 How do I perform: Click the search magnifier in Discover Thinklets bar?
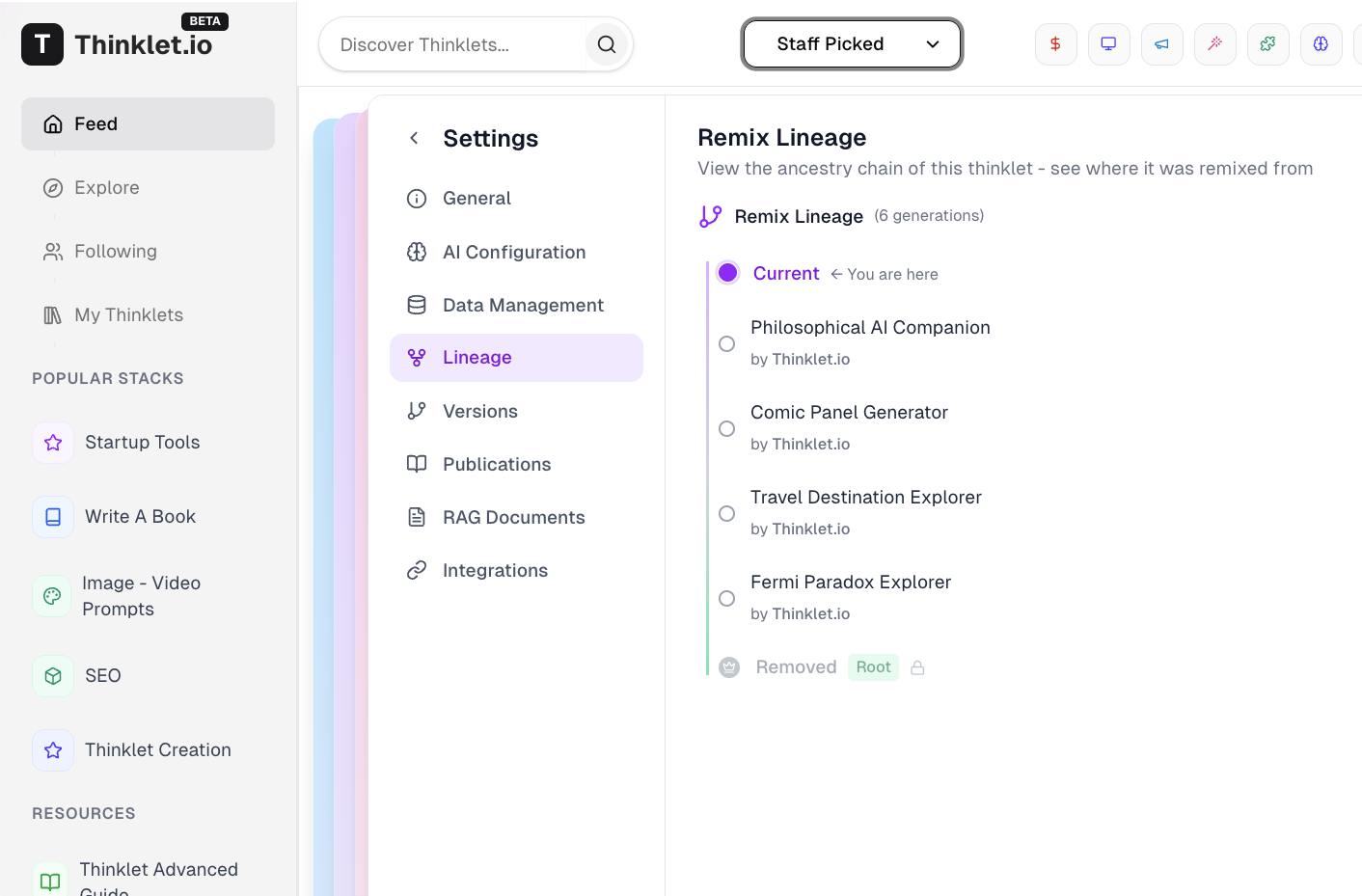607,43
